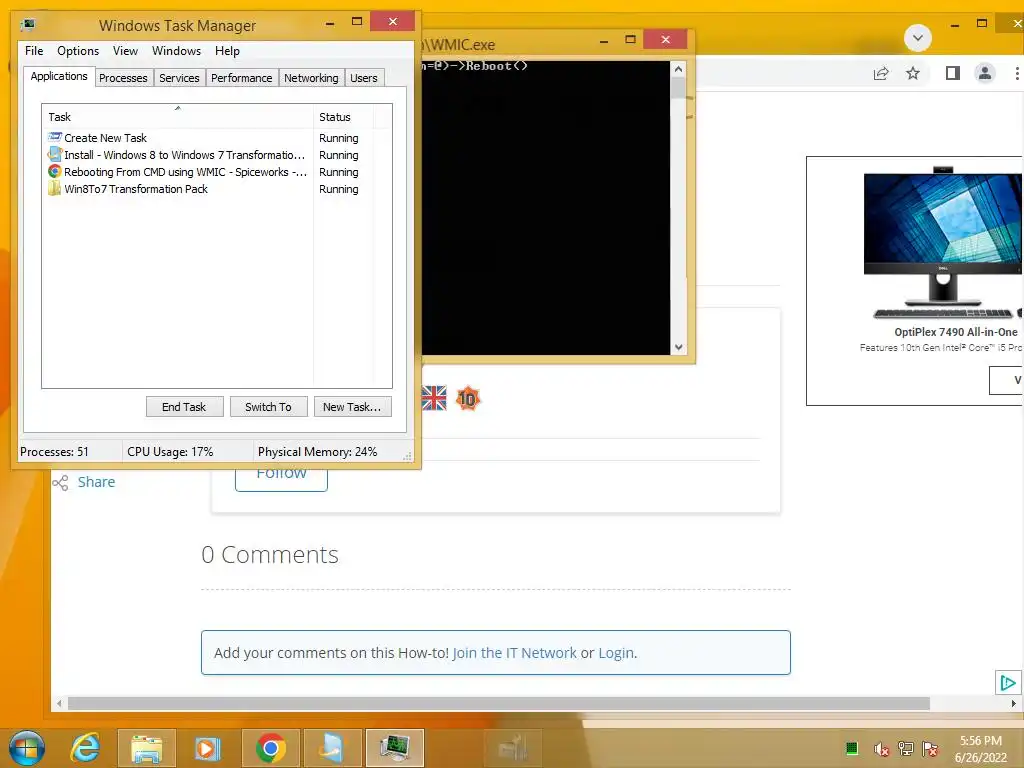Switch to the Services tab

pyautogui.click(x=179, y=78)
